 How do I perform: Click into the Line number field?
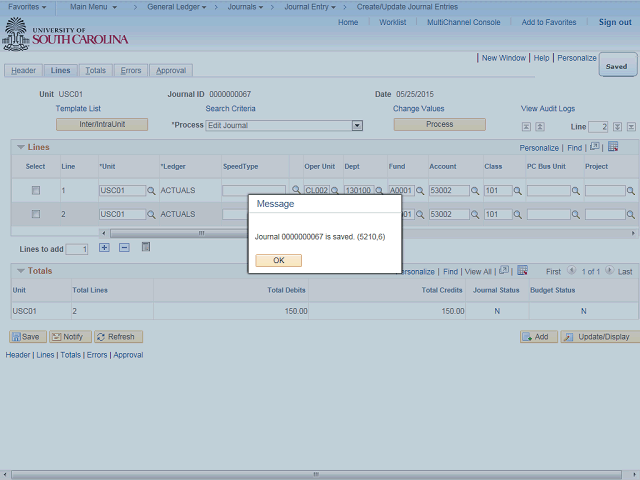click(598, 127)
